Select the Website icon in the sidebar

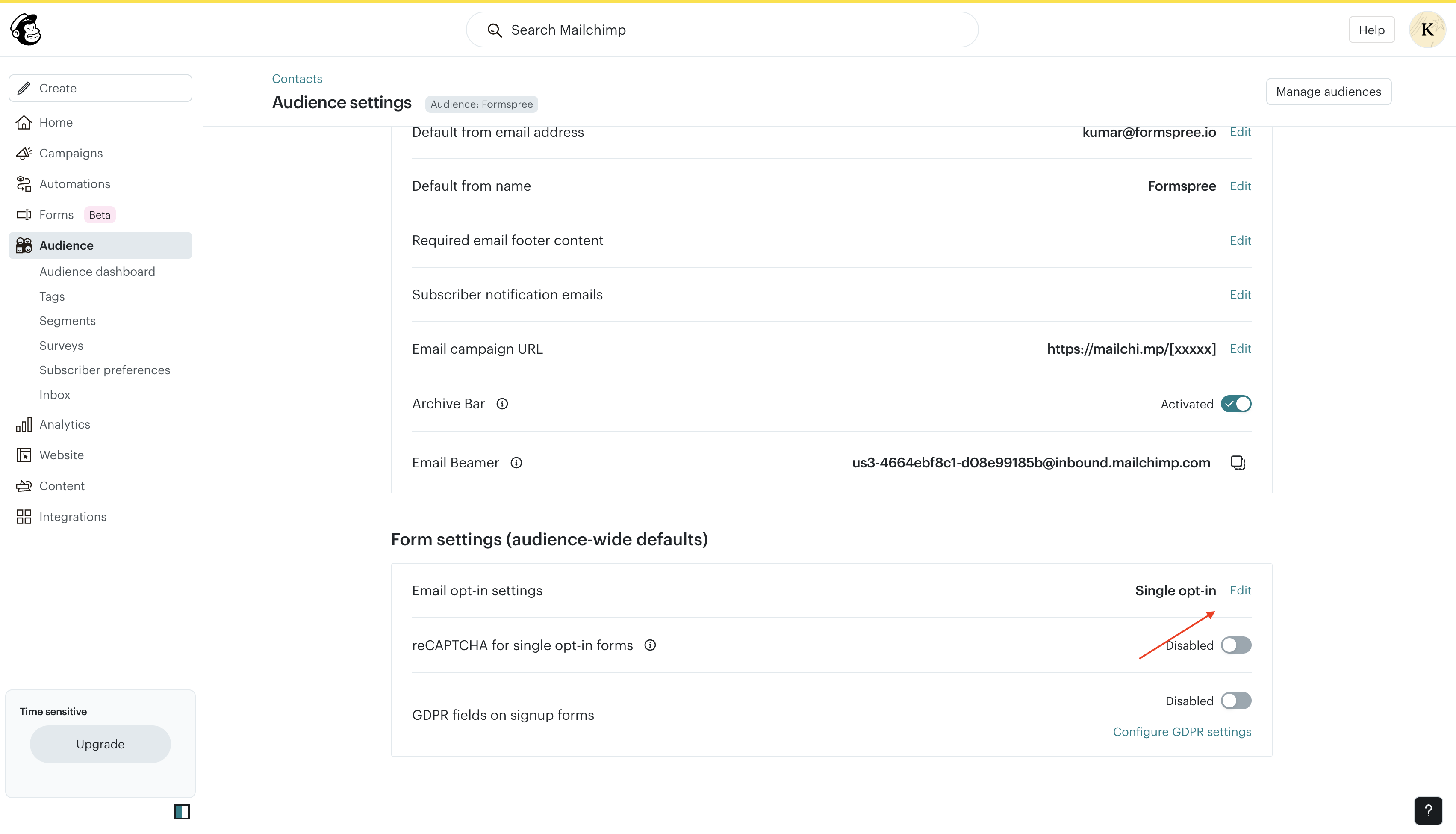pyautogui.click(x=24, y=455)
